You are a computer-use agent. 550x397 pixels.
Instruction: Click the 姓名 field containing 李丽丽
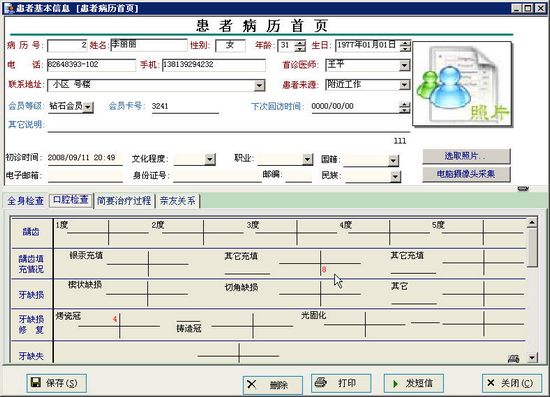coord(149,45)
